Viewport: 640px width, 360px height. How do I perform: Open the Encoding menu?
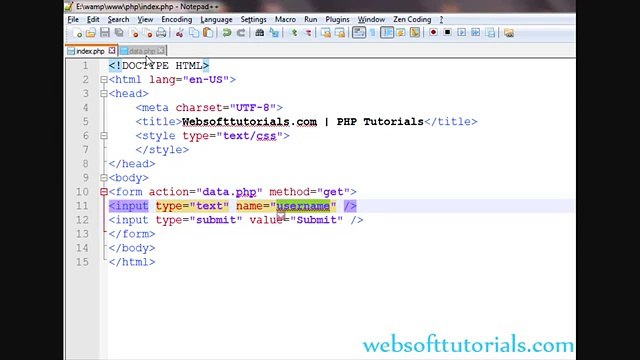pyautogui.click(x=176, y=20)
